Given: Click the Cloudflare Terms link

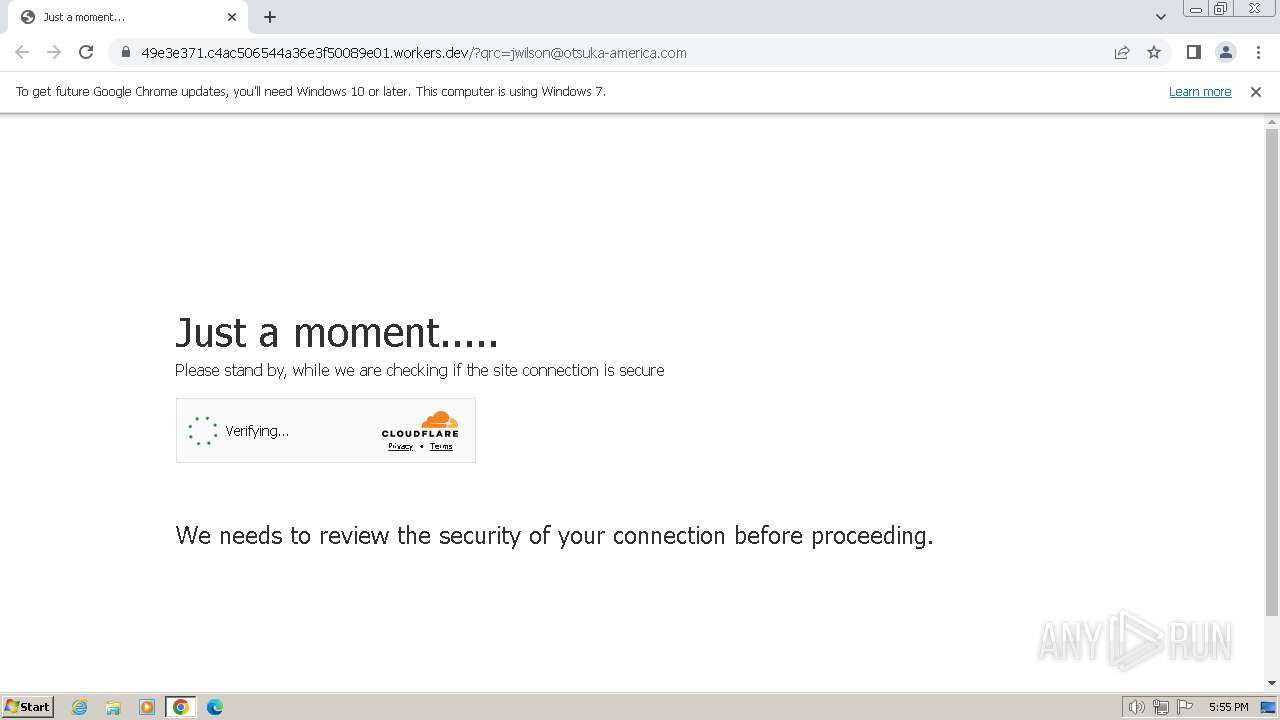Looking at the screenshot, I should [x=441, y=447].
